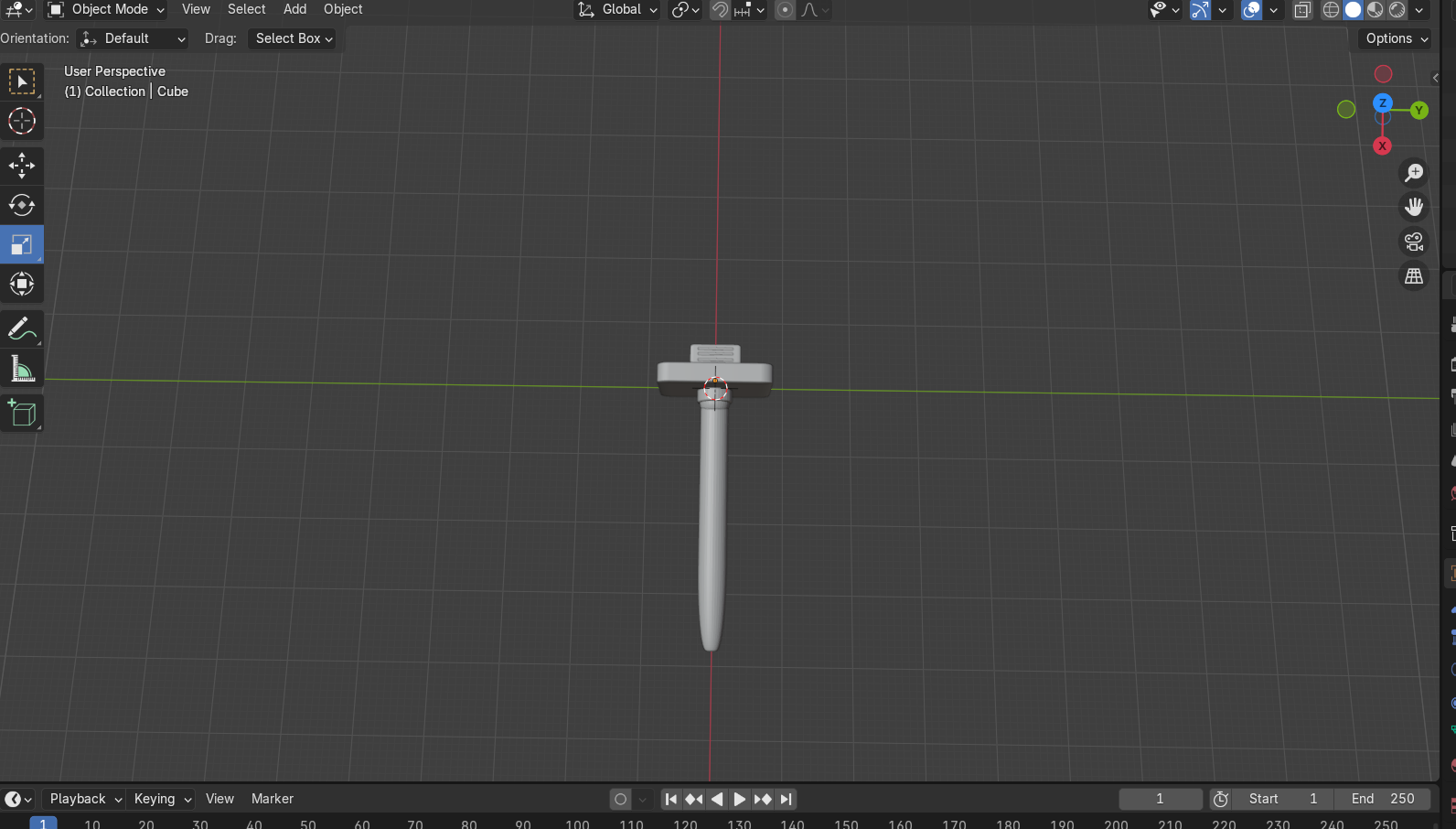Open the Global transform orientation dropdown
The width and height of the screenshot is (1456, 829).
pos(617,10)
